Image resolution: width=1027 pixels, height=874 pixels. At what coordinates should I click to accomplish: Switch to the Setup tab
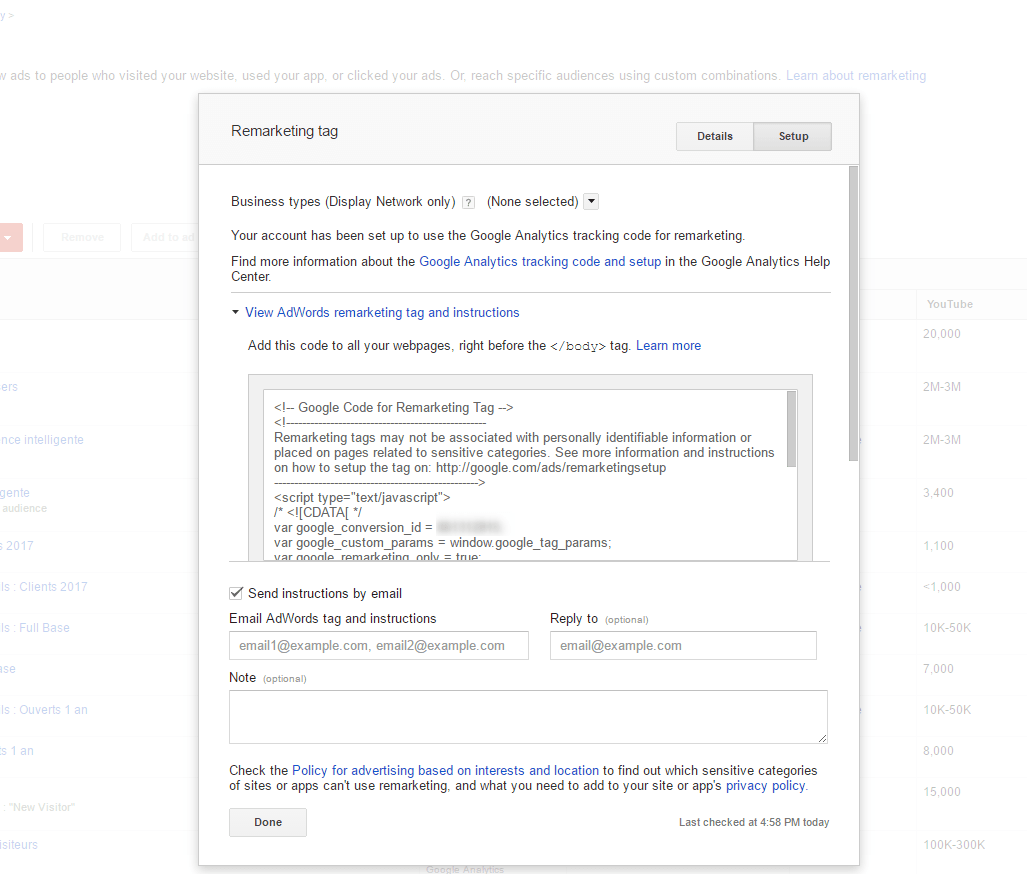(793, 136)
